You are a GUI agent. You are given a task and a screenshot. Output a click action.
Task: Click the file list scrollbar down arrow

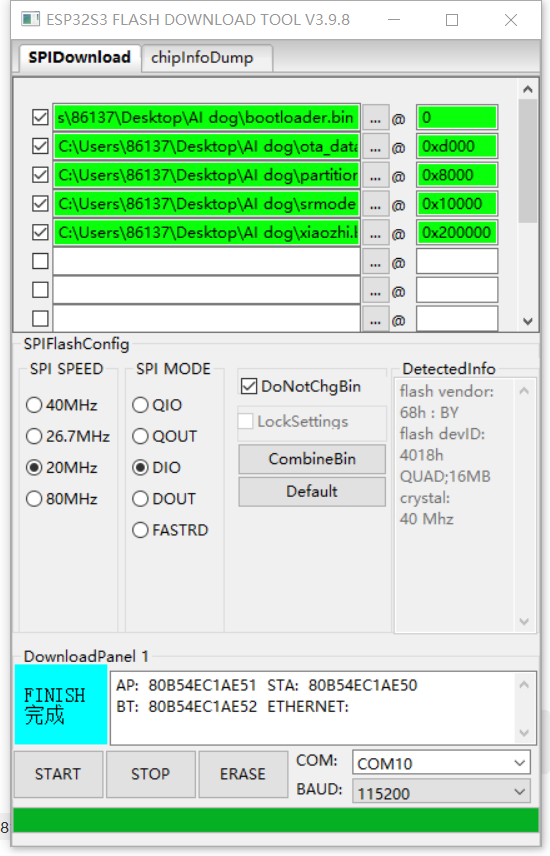(528, 322)
